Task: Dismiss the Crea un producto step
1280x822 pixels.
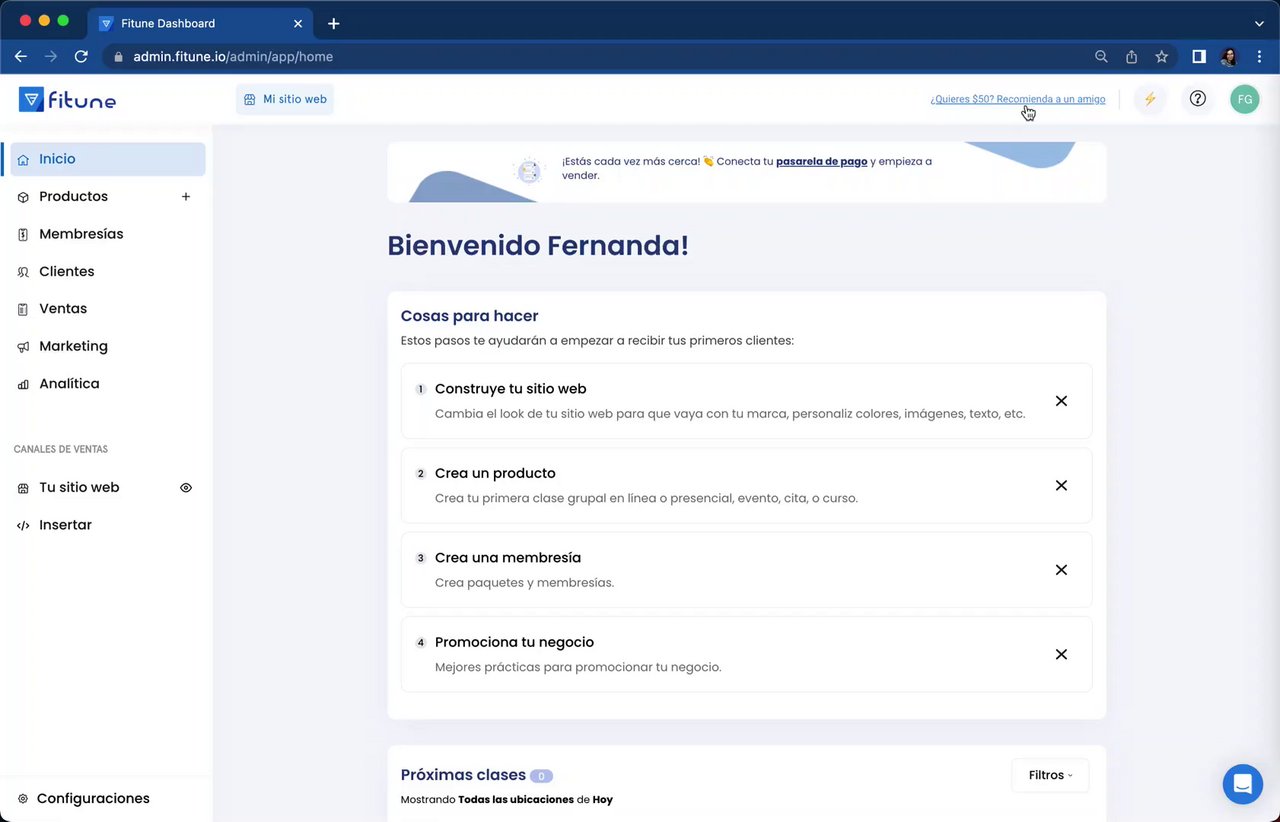Action: 1061,485
